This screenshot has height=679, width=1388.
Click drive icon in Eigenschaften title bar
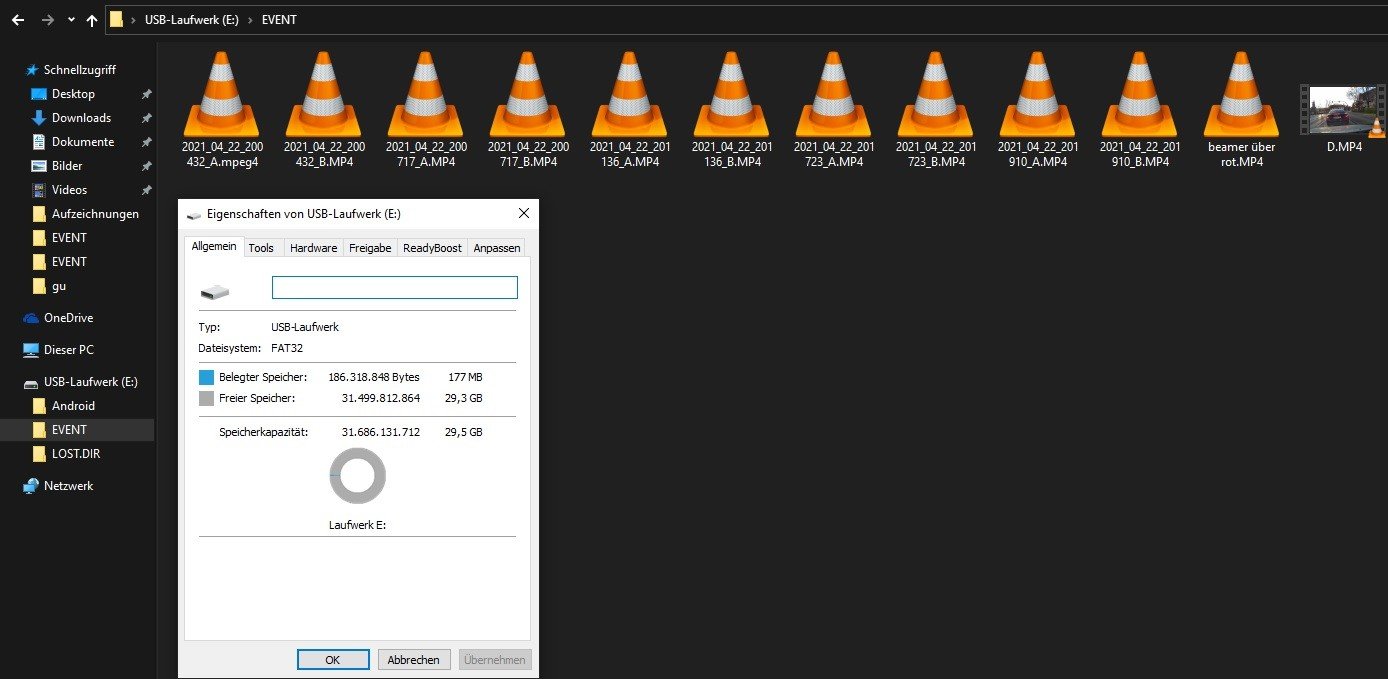[194, 214]
